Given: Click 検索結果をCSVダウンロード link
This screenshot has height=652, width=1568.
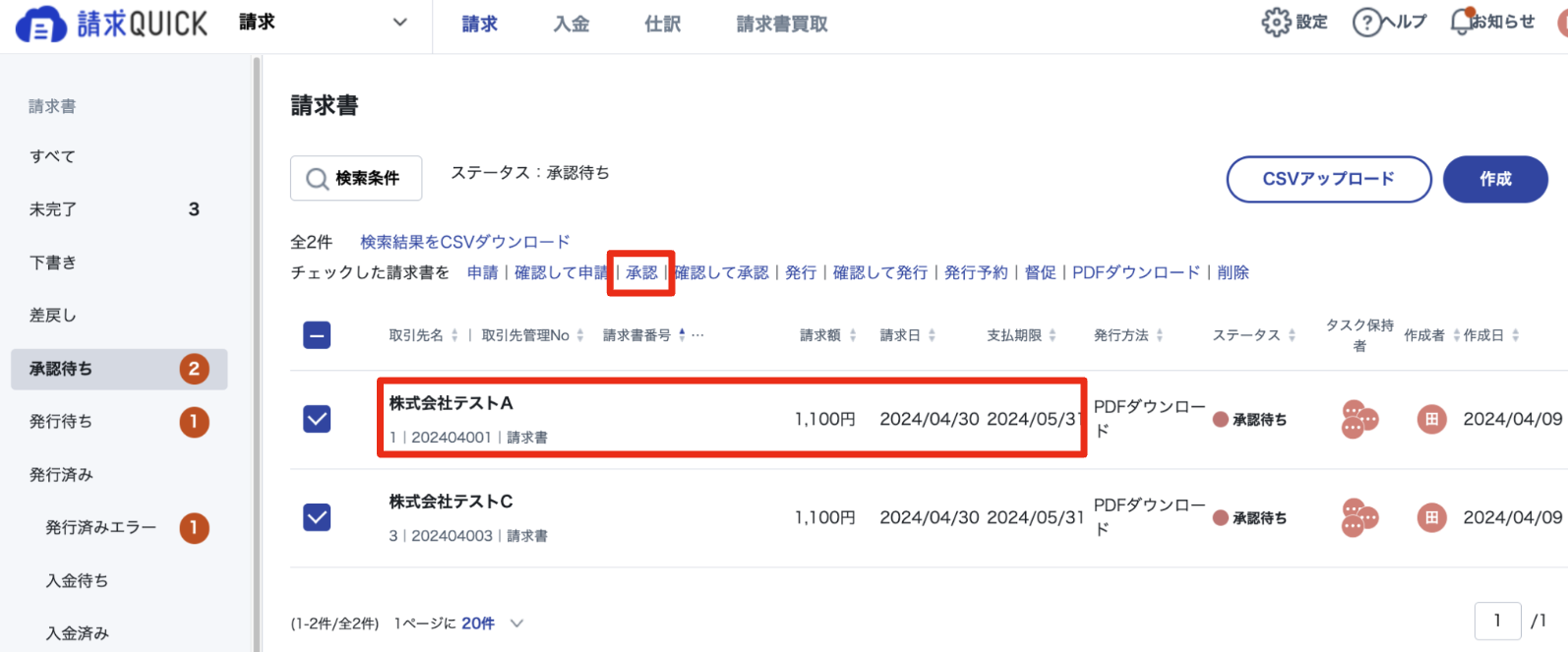Looking at the screenshot, I should (465, 242).
